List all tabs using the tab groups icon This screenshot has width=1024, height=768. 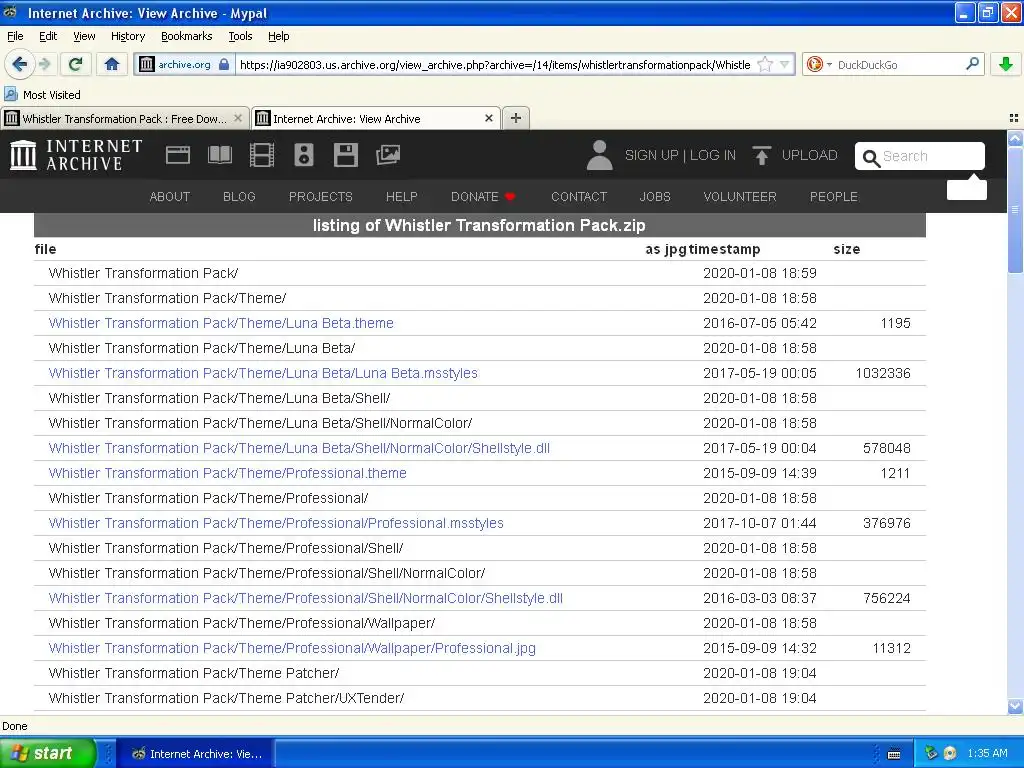(x=1014, y=118)
